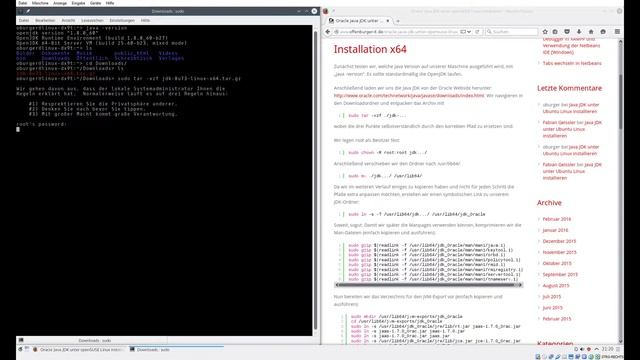Open Februar 2016 archive

557,219
